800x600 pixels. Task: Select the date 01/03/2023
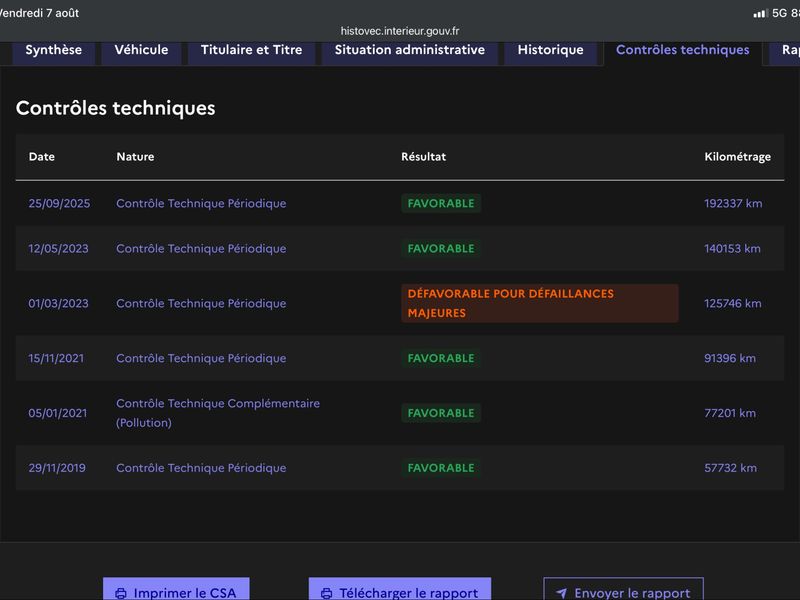pos(58,304)
